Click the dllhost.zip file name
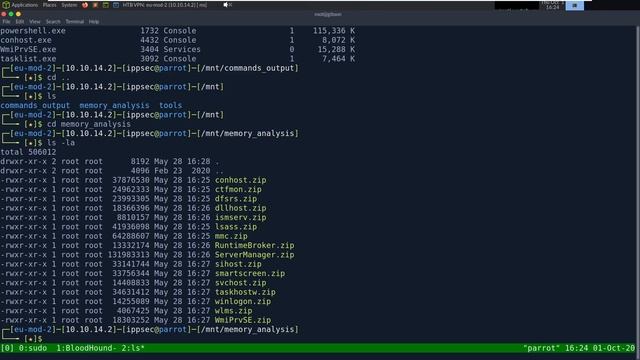 point(240,208)
